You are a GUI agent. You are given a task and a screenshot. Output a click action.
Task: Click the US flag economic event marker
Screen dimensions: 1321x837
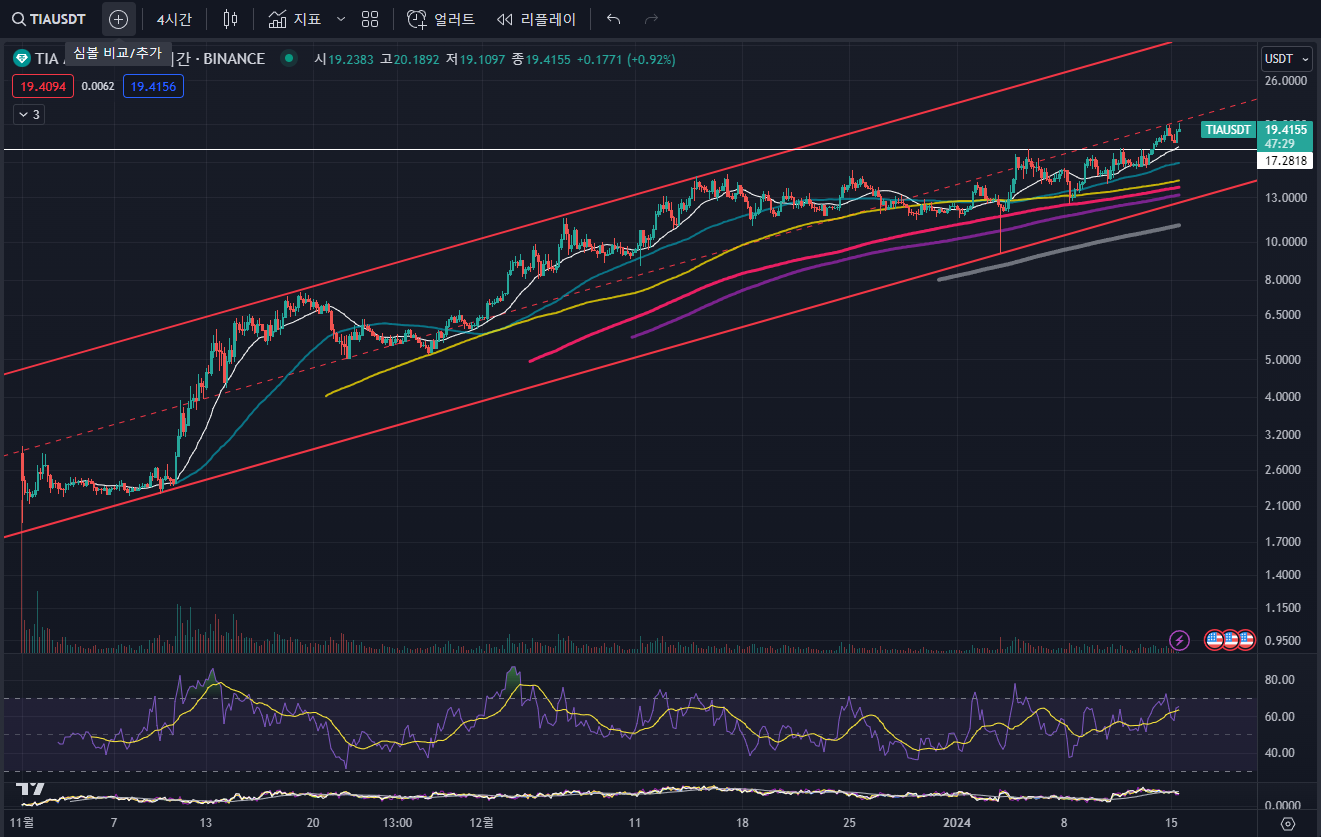pos(1215,640)
